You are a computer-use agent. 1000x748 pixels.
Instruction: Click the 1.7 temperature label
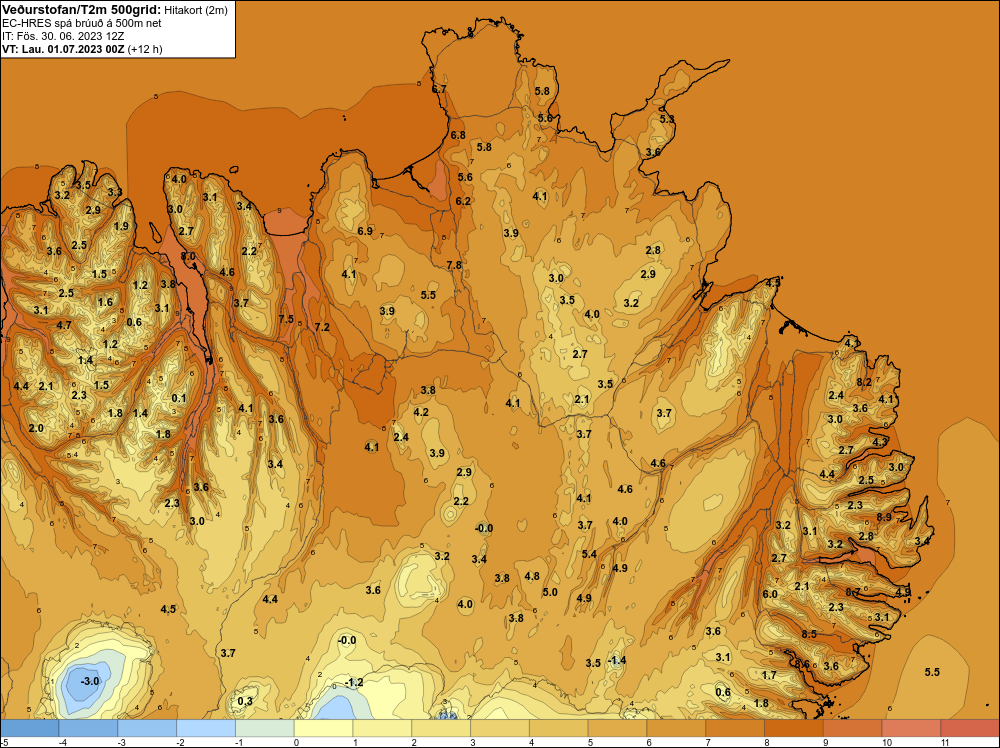[x=769, y=675]
